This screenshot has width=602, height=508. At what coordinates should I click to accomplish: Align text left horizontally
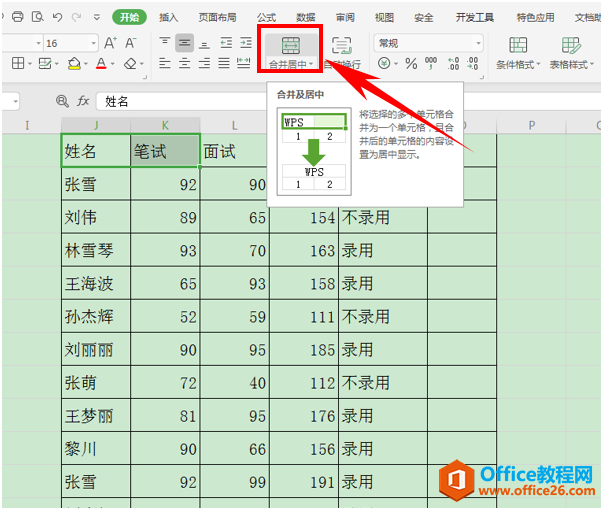pos(165,63)
